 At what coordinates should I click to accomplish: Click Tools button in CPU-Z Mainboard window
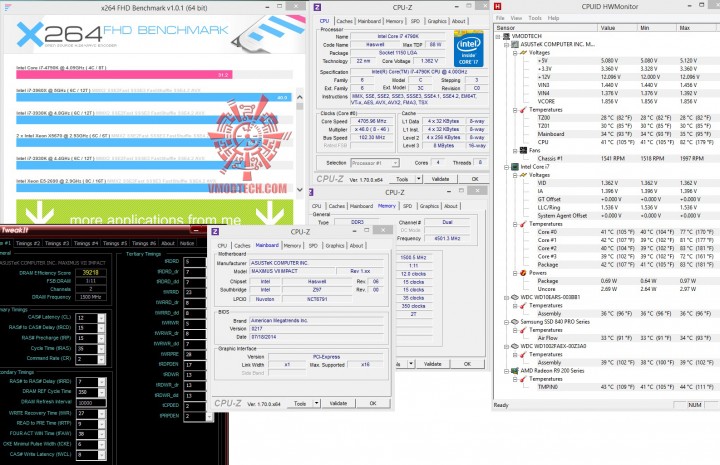coord(300,403)
